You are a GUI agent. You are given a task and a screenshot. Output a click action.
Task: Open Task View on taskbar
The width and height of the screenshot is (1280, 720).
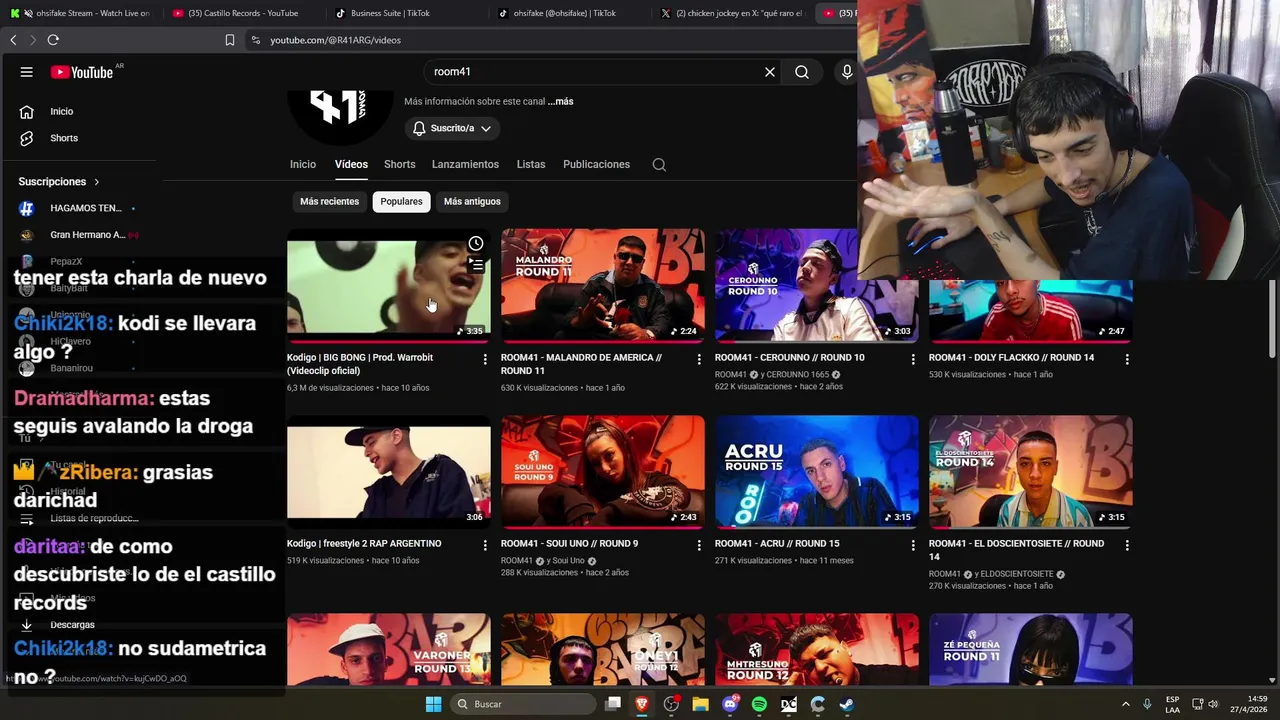[613, 704]
